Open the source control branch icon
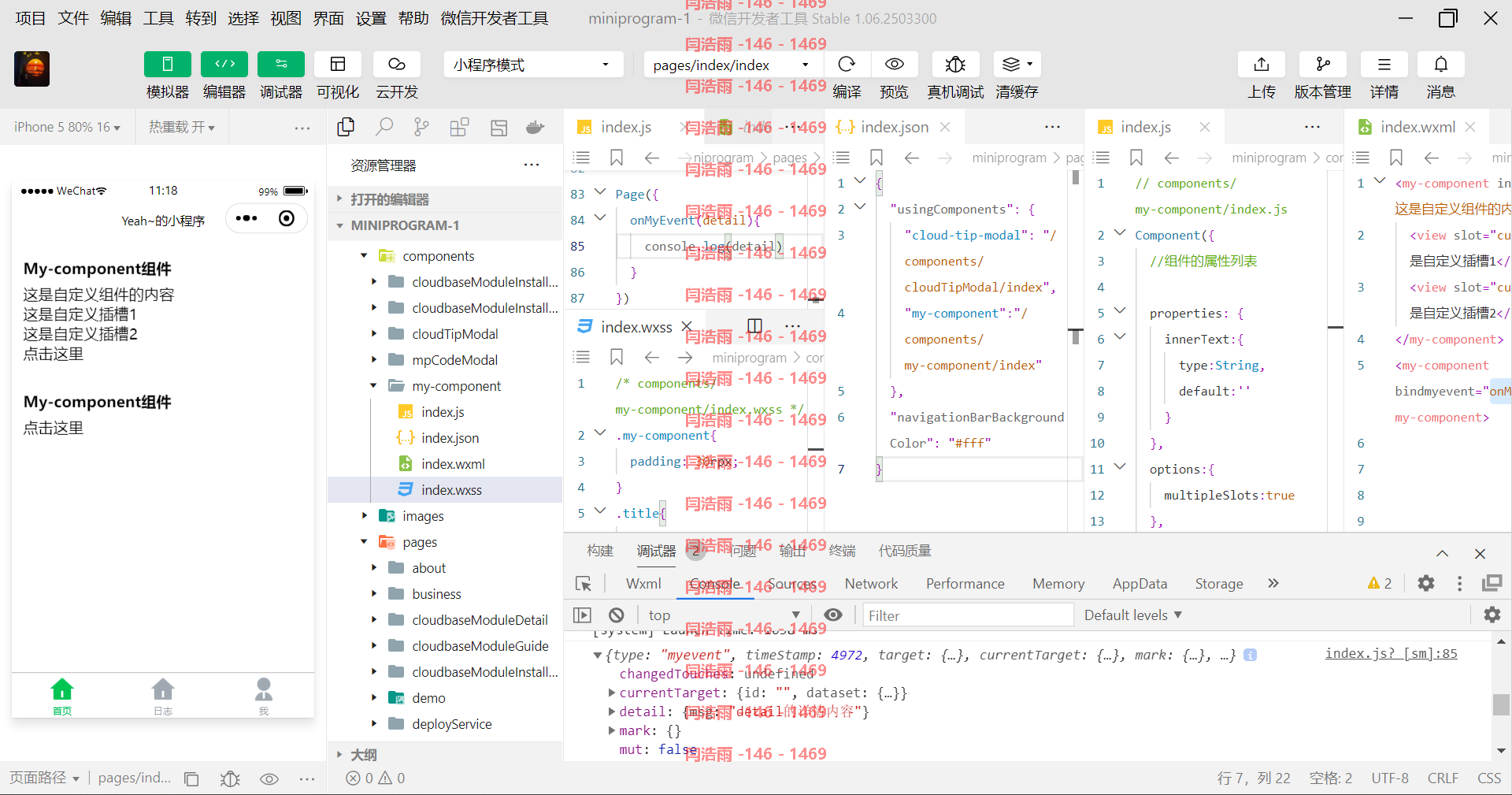The height and width of the screenshot is (795, 1512). tap(422, 127)
